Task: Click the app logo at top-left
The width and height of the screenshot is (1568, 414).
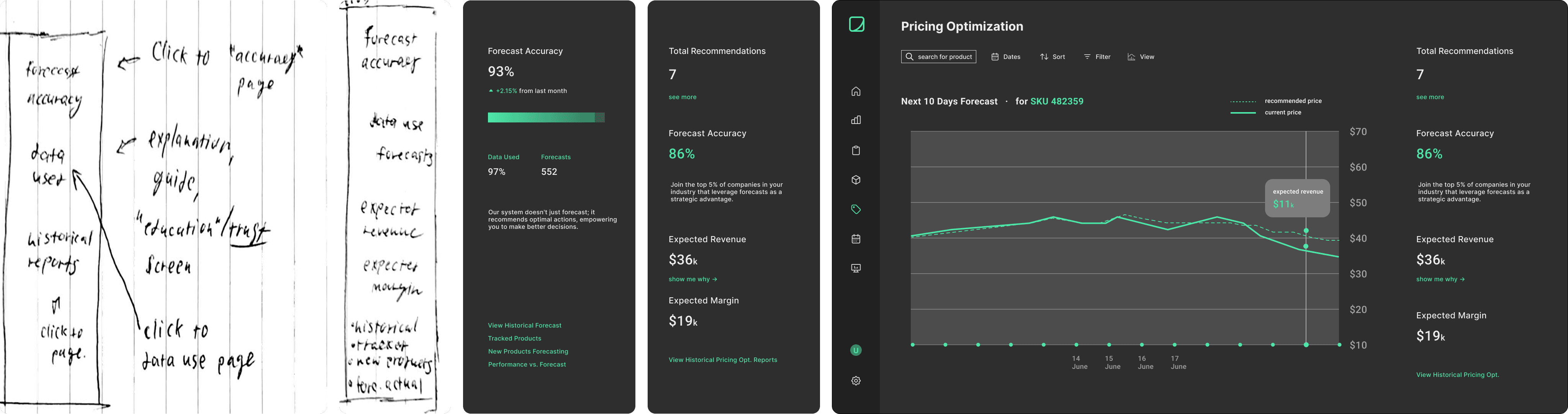Action: pos(856,24)
